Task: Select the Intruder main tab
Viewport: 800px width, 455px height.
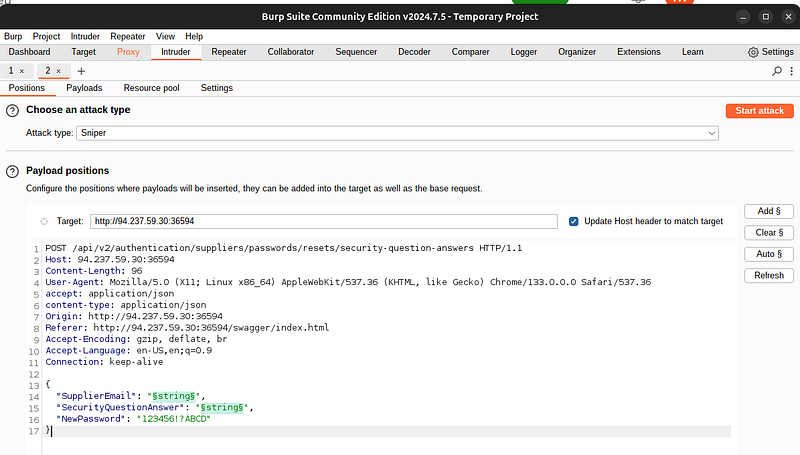Action: pos(176,52)
